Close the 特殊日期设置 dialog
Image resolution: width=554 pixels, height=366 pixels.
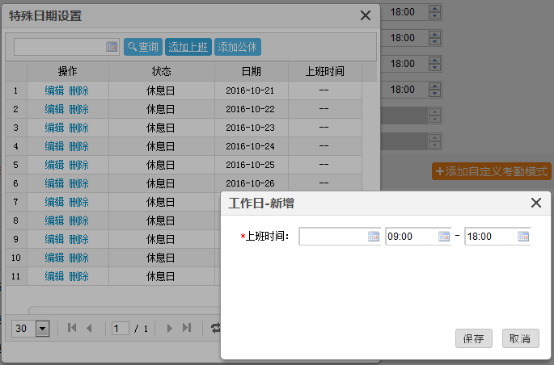pyautogui.click(x=365, y=16)
